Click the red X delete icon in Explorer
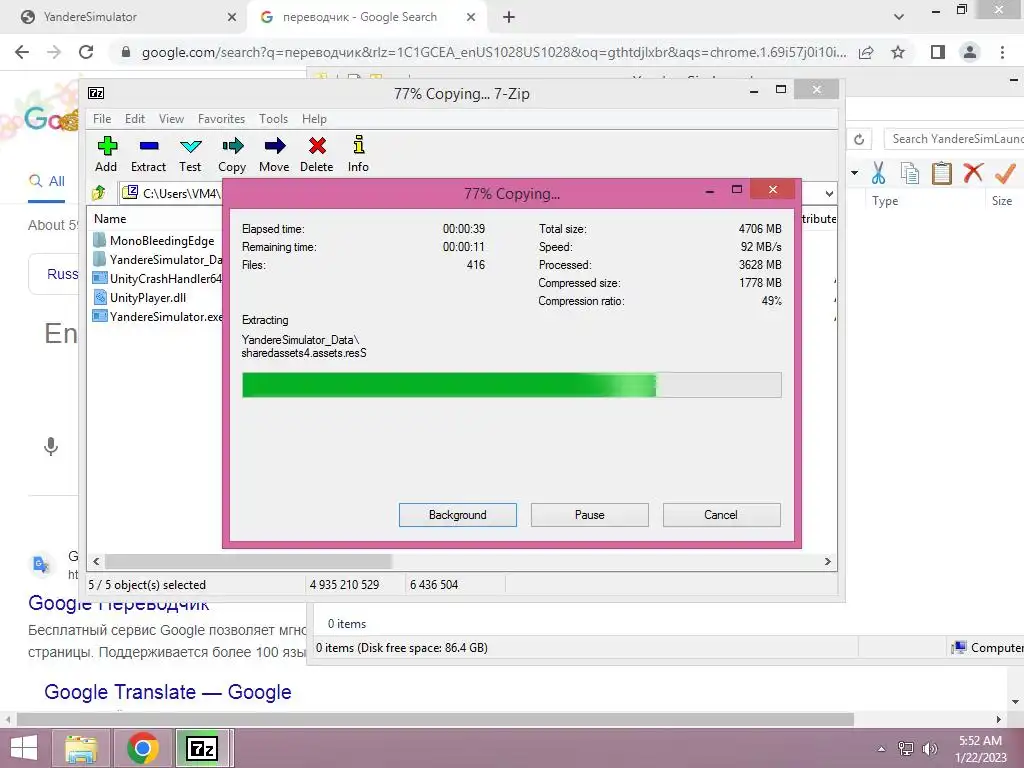This screenshot has width=1024, height=768. tap(973, 173)
